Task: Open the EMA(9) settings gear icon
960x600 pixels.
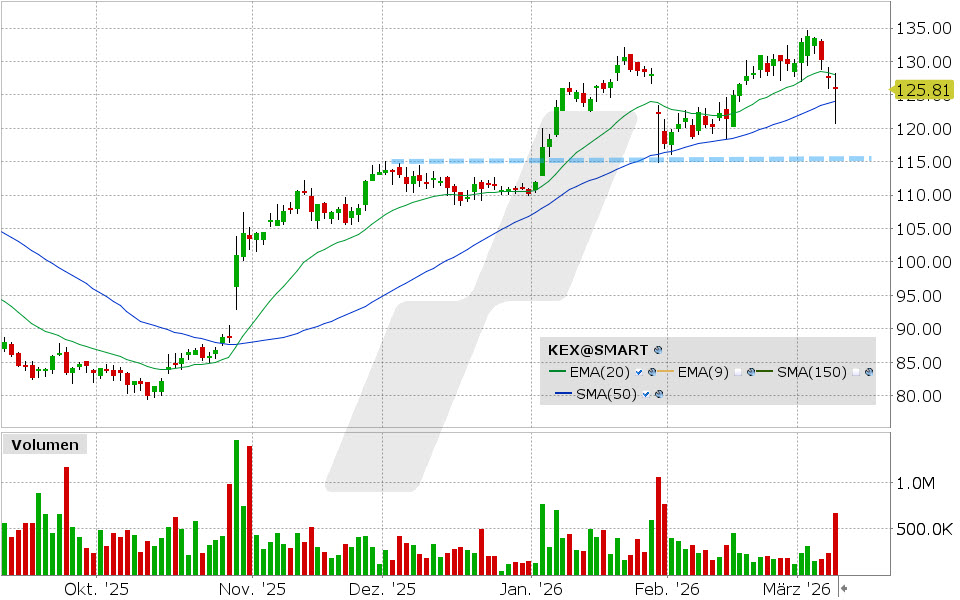Action: [x=752, y=371]
